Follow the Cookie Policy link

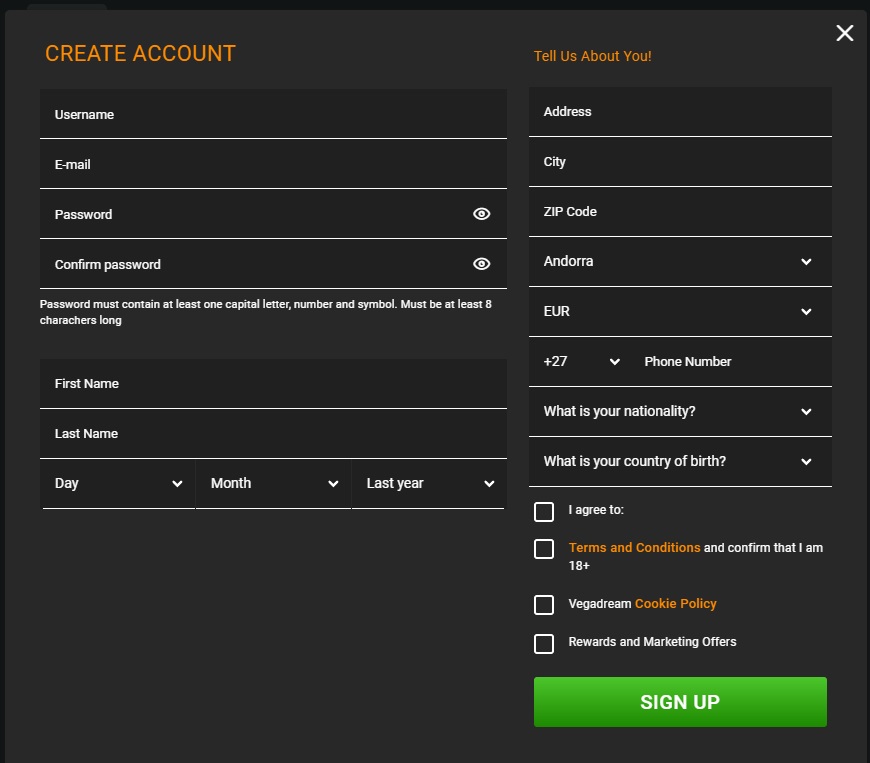675,604
